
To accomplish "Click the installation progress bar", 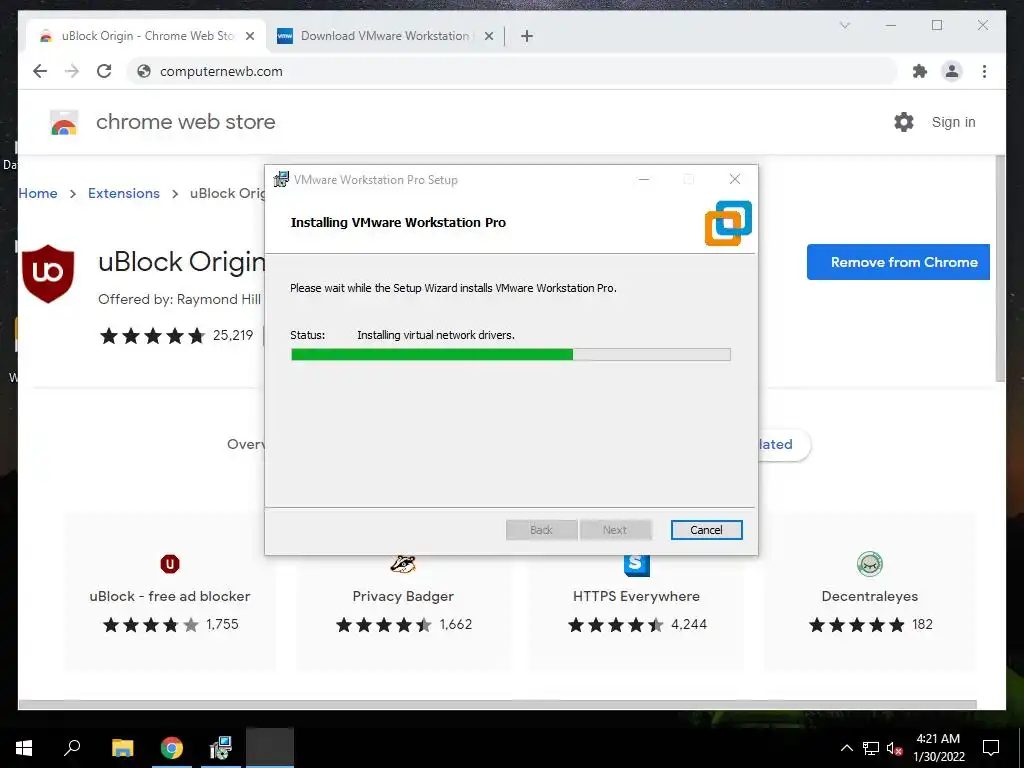I will 510,355.
